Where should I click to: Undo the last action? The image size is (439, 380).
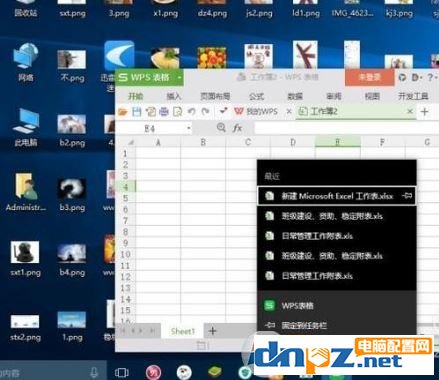click(191, 111)
